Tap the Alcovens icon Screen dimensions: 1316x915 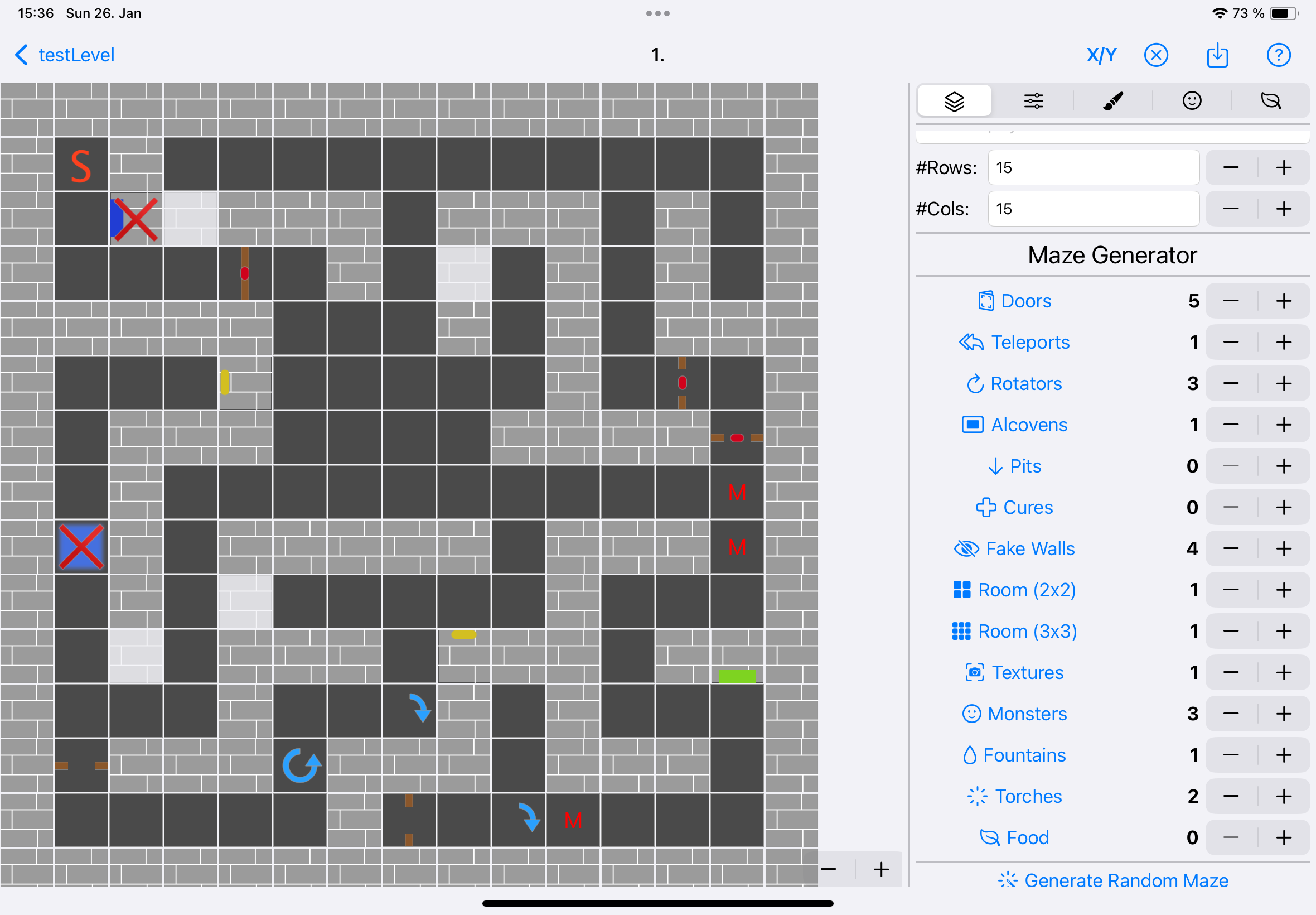[973, 425]
